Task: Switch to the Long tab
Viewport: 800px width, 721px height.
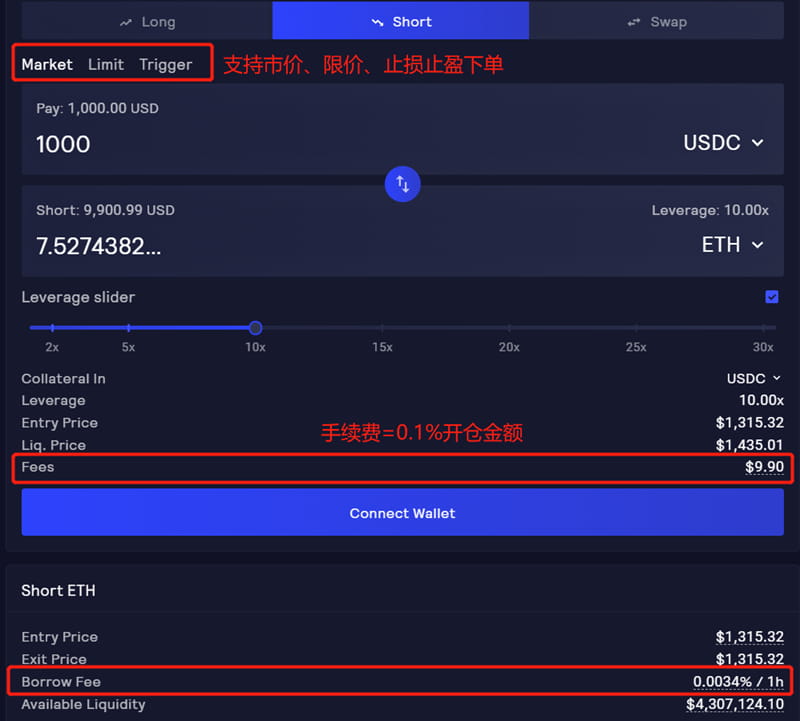Action: (147, 21)
